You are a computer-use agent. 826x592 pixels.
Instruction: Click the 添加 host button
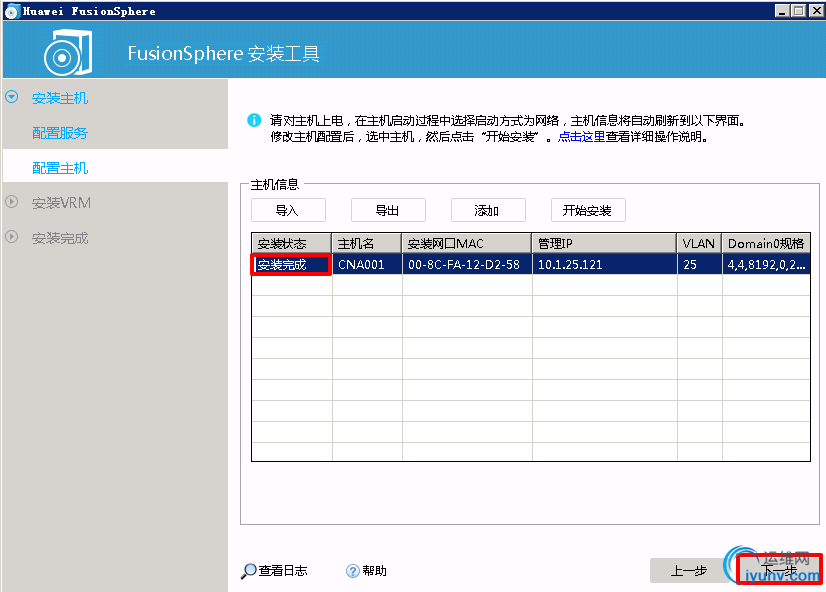488,210
